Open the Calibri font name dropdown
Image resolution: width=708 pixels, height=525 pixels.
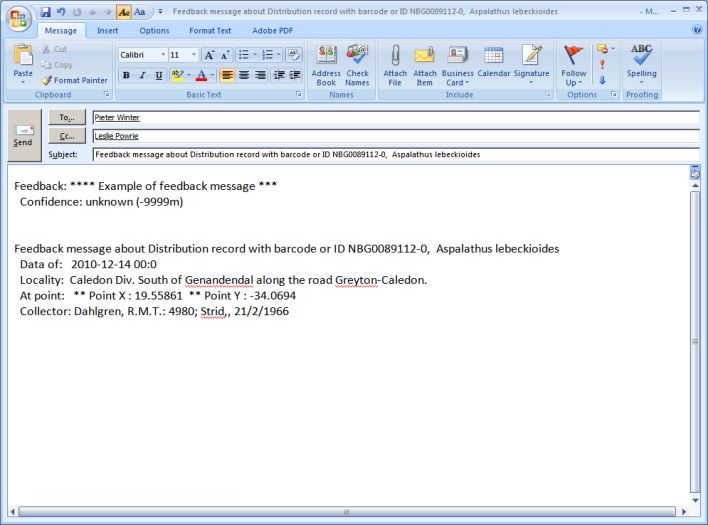tap(163, 55)
